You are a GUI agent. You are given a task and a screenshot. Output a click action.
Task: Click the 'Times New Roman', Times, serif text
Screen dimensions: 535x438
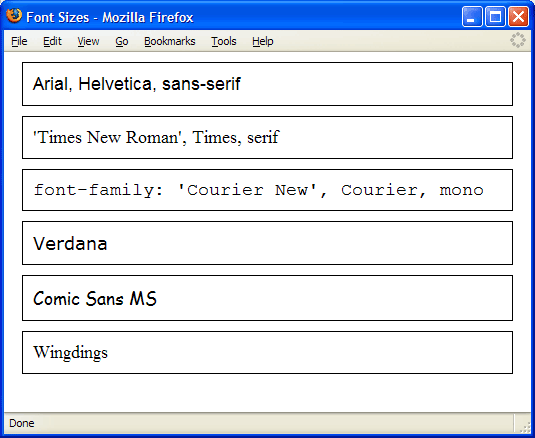[156, 137]
